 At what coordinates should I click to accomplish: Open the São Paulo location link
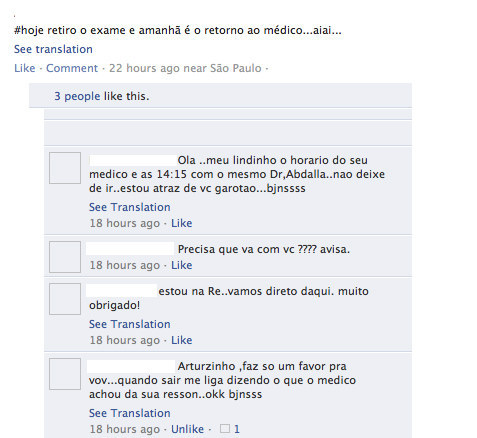pyautogui.click(x=236, y=68)
